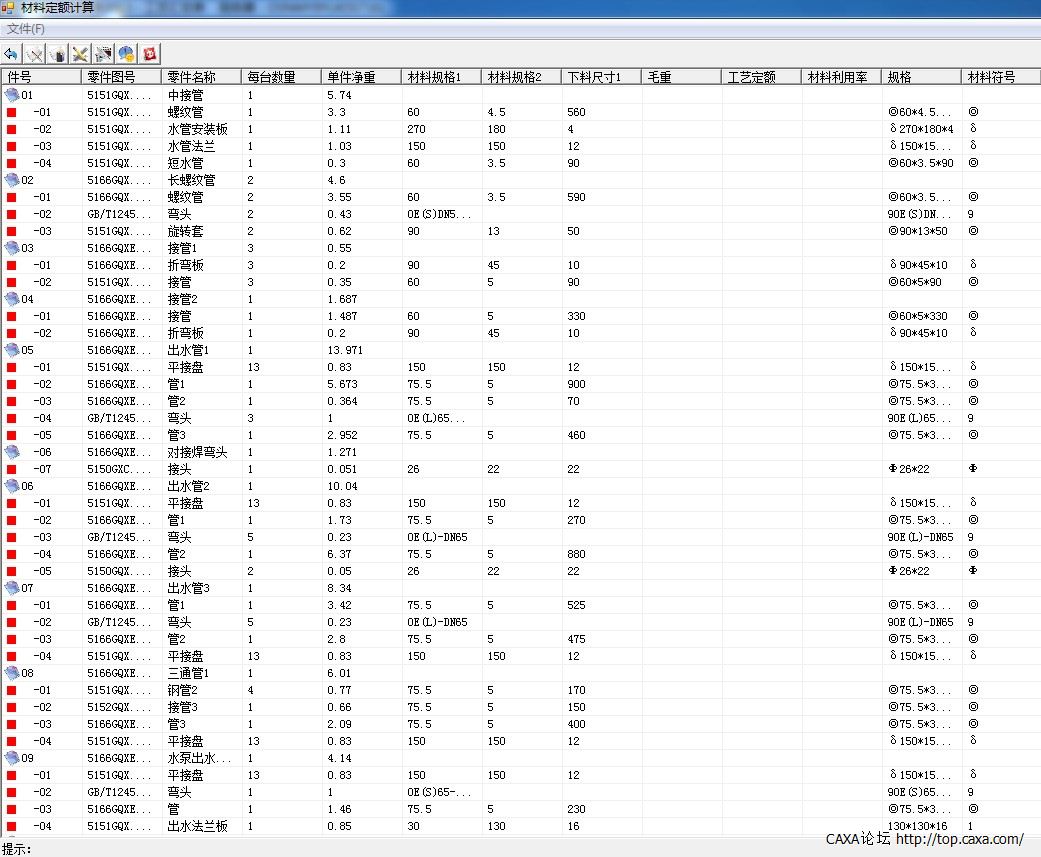
Task: Click the 单件净重 column header
Action: [x=361, y=77]
